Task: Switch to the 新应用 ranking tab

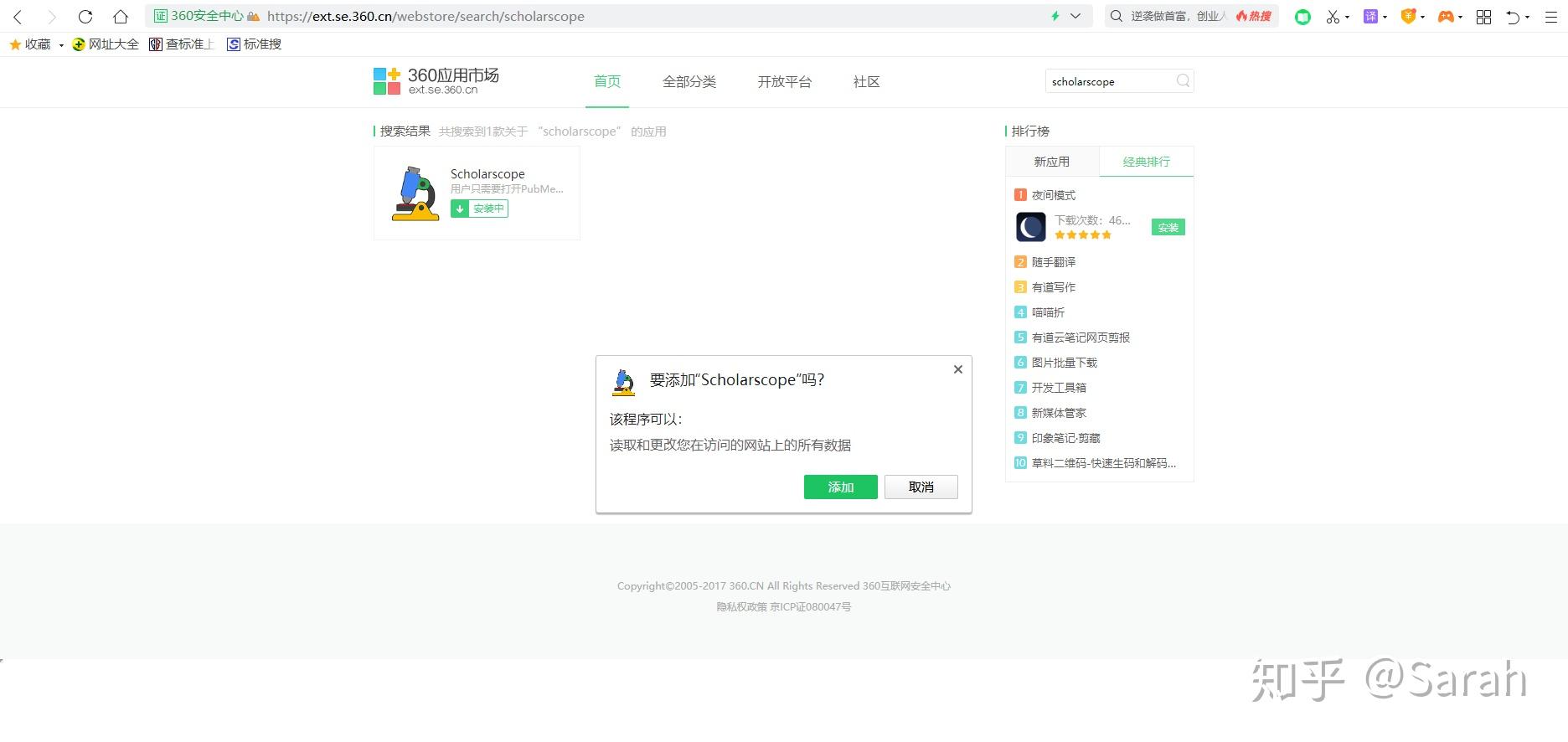Action: [1052, 162]
